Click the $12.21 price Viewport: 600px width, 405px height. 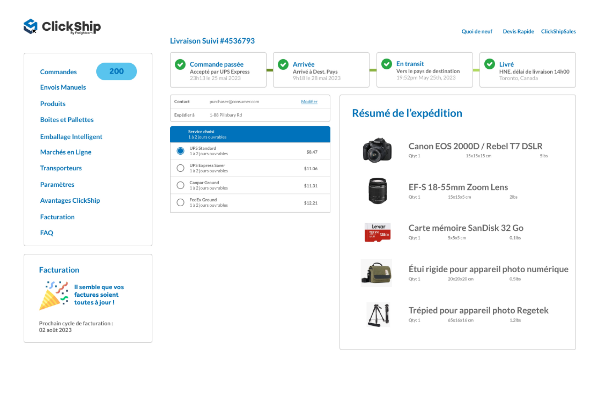[x=311, y=203]
